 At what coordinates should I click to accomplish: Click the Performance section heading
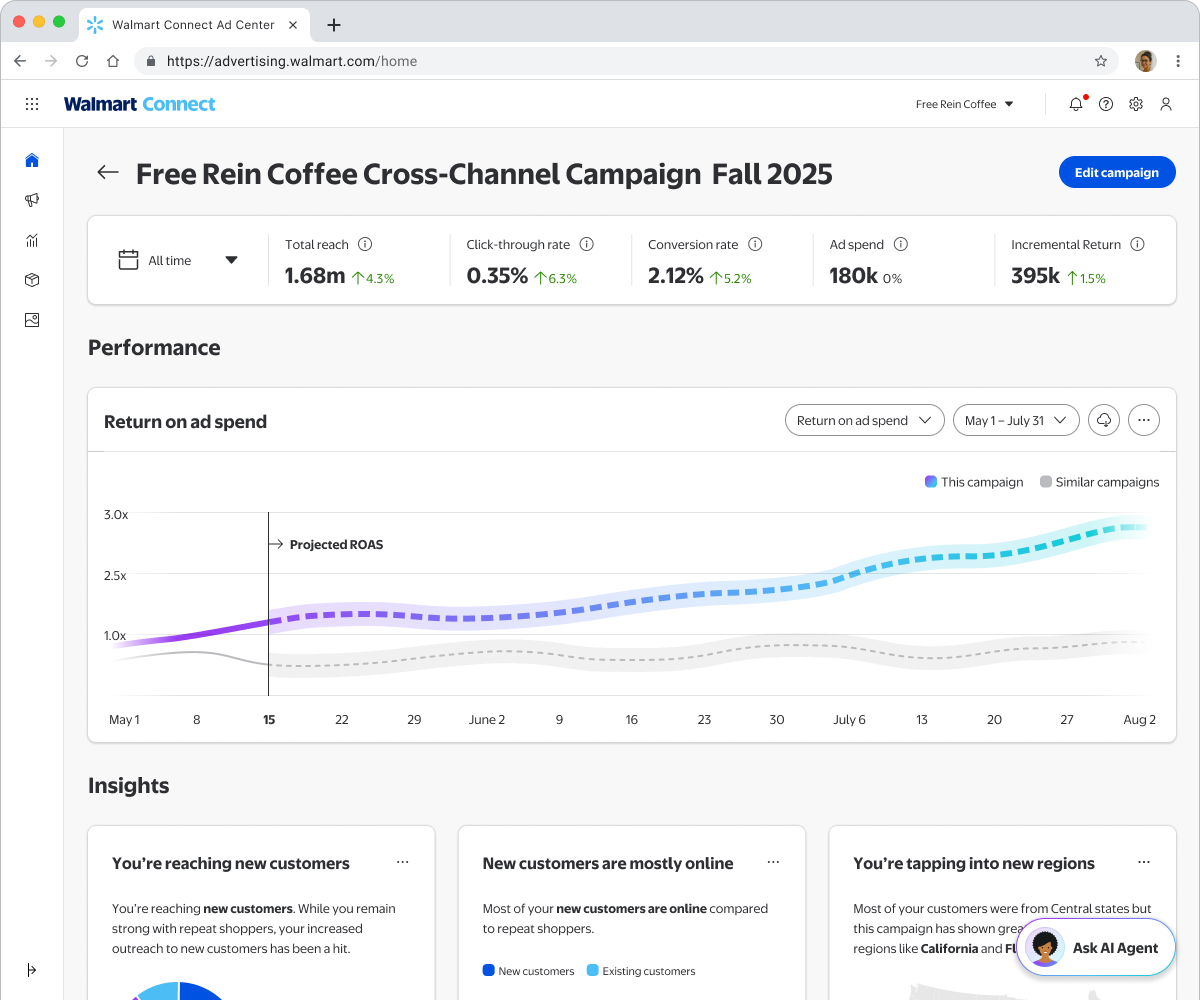tap(154, 347)
